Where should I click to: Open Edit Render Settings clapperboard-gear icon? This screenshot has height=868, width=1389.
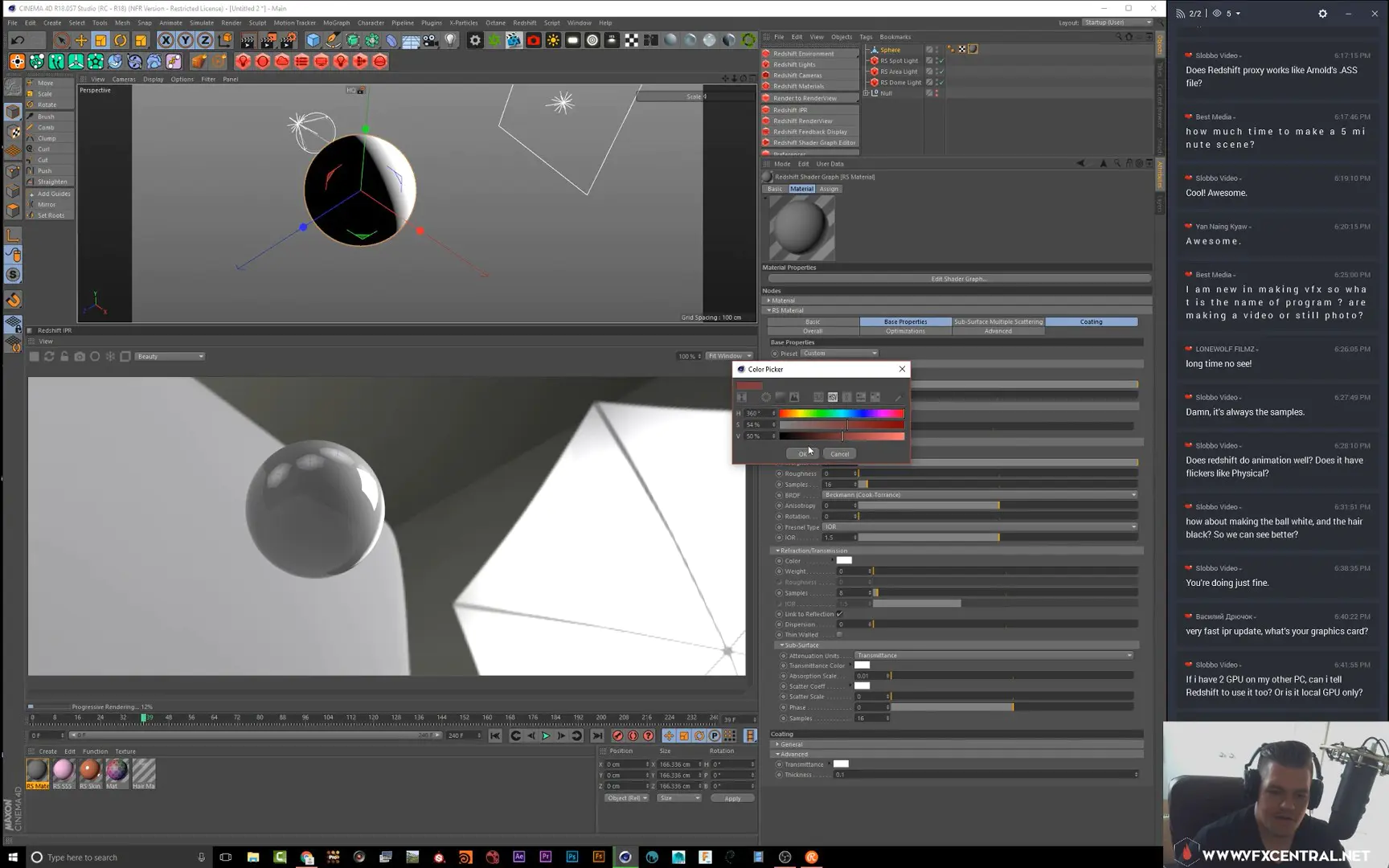click(288, 40)
